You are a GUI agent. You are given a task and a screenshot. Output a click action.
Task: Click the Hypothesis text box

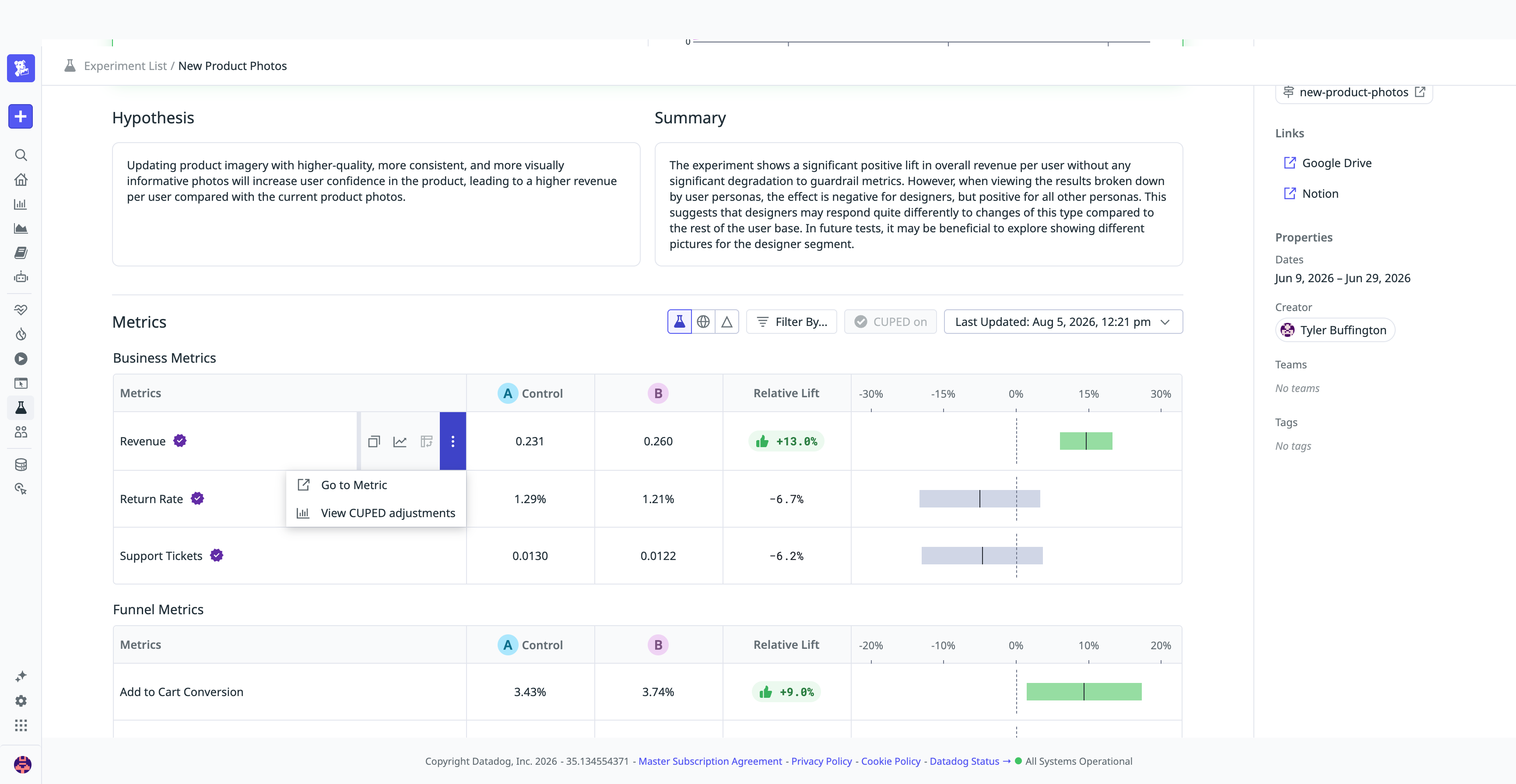point(376,204)
